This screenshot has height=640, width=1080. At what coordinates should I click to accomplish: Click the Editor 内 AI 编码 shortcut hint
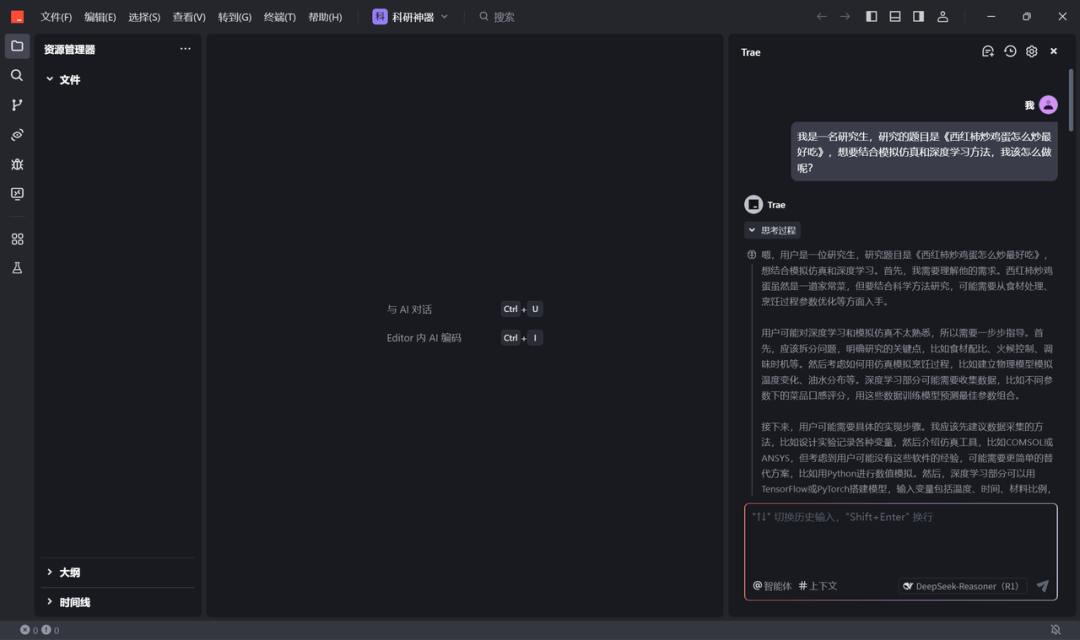pos(464,338)
